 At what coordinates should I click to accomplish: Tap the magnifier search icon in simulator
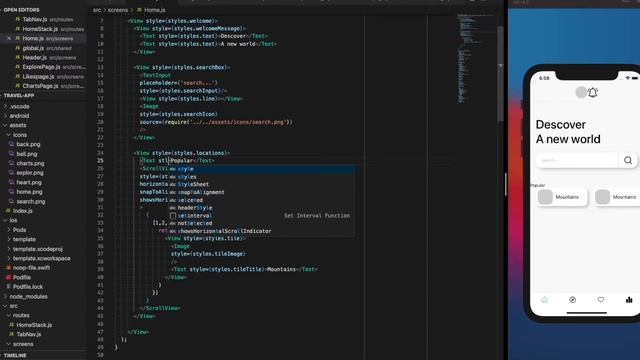tap(628, 160)
